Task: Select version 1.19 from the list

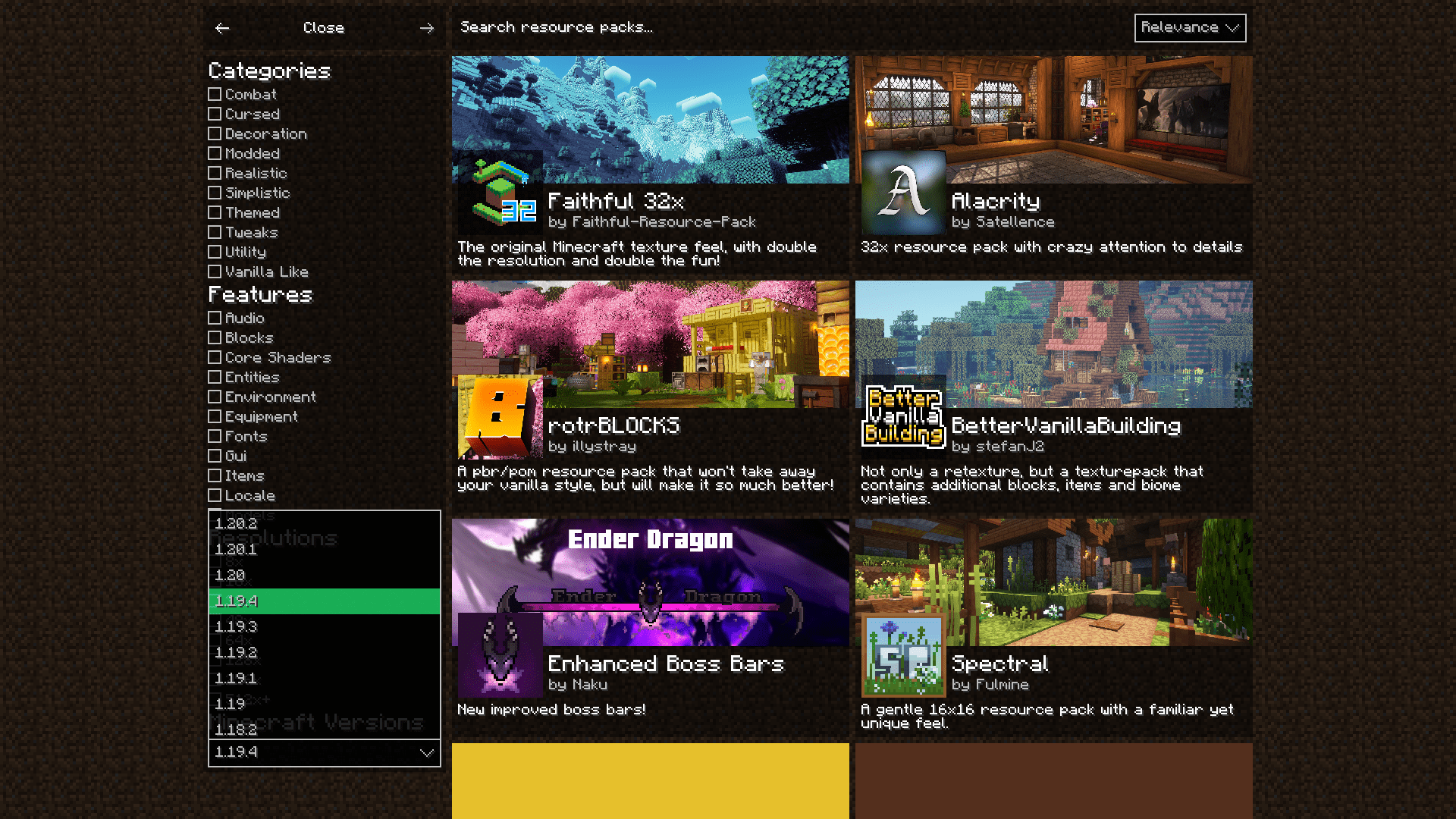Action: [x=325, y=704]
